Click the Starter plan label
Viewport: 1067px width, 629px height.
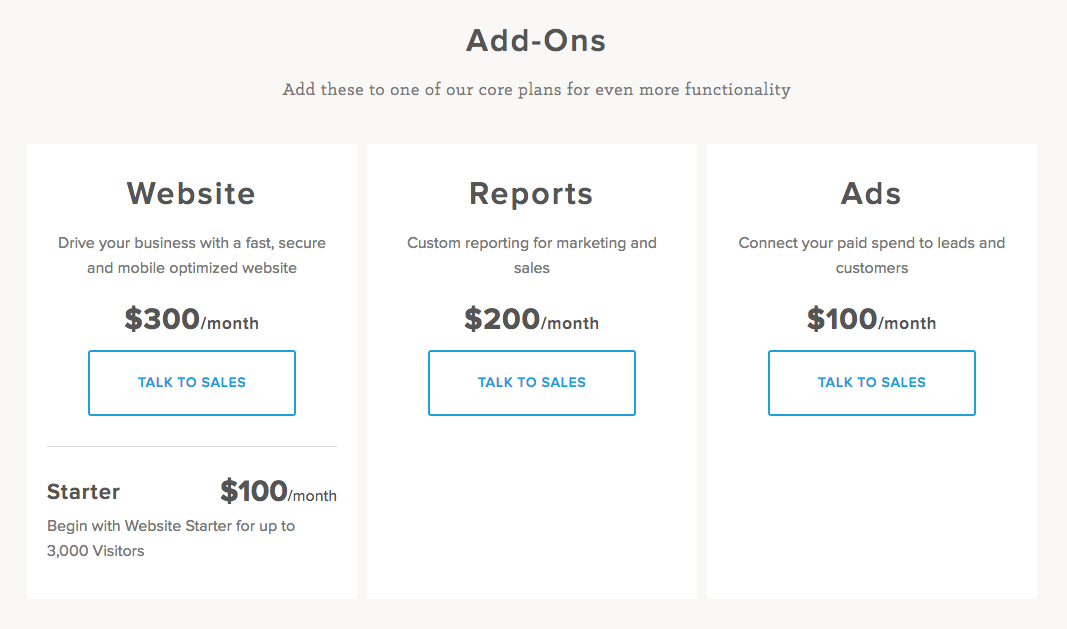[x=83, y=491]
